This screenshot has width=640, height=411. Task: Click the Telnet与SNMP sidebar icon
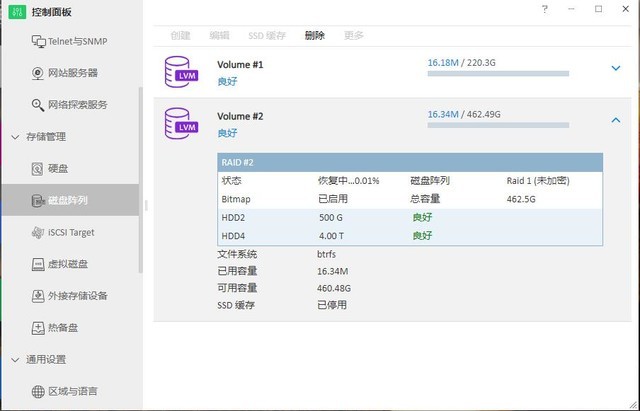(39, 42)
